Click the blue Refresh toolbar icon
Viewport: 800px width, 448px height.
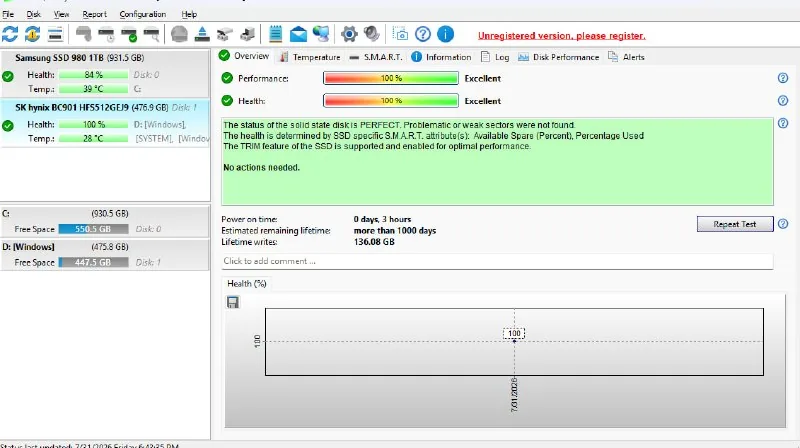point(10,34)
